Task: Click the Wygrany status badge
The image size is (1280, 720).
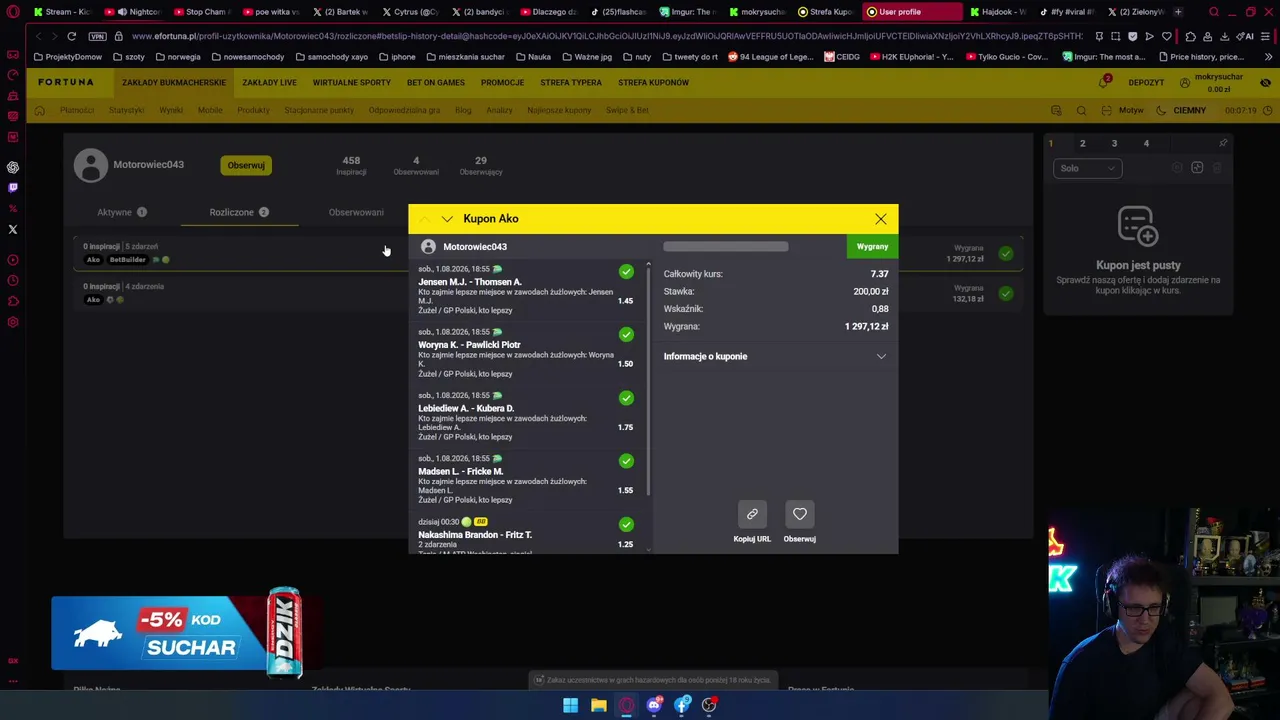Action: click(x=872, y=247)
